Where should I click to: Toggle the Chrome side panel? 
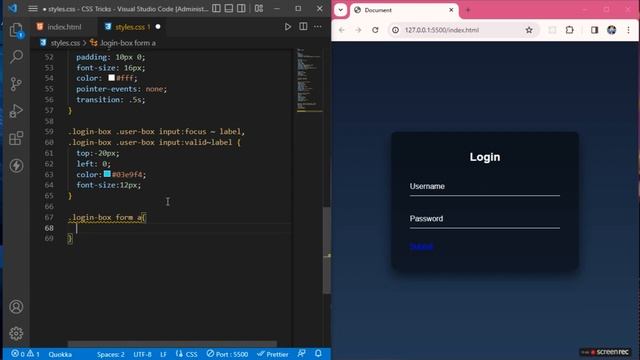pyautogui.click(x=594, y=30)
